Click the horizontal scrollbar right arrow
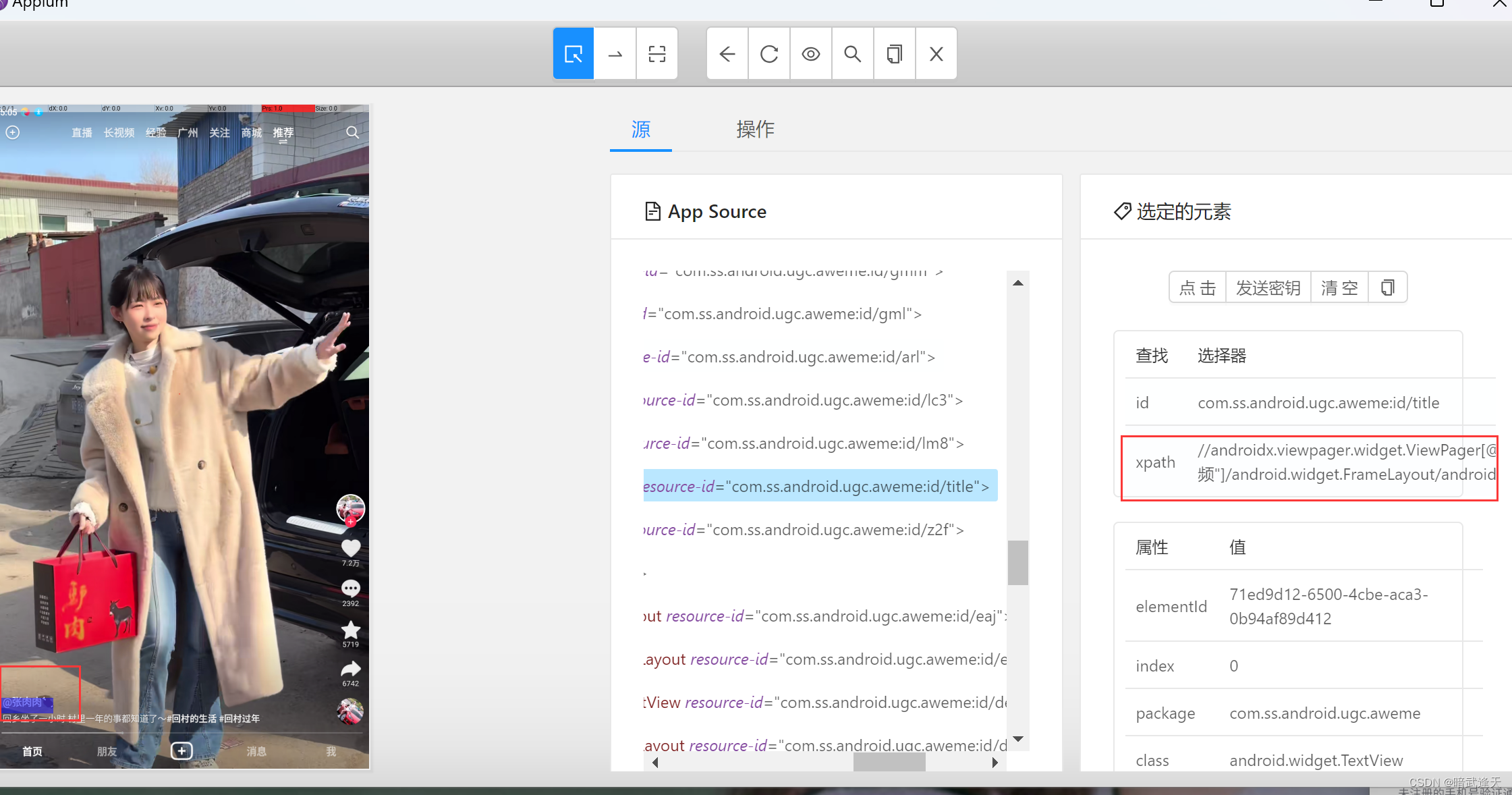Screen dimensions: 1512x795 click(x=995, y=763)
